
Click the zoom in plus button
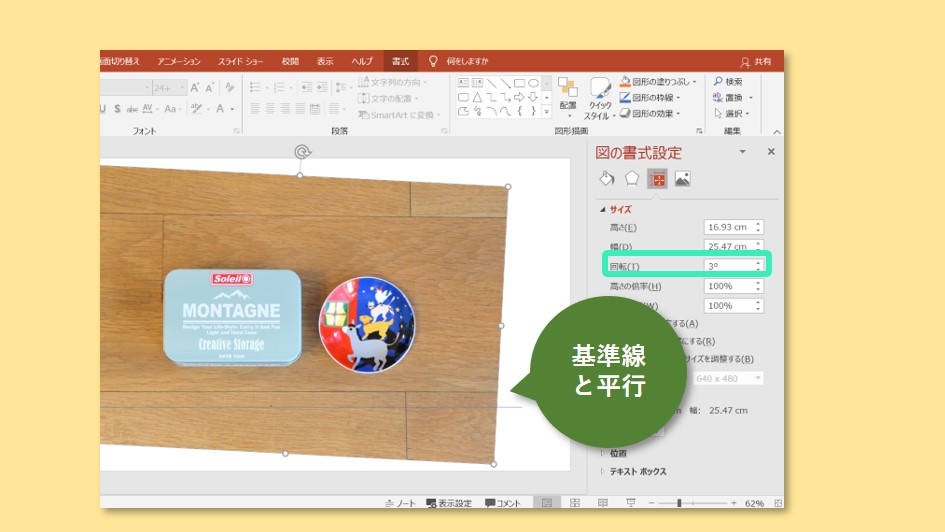pos(733,503)
